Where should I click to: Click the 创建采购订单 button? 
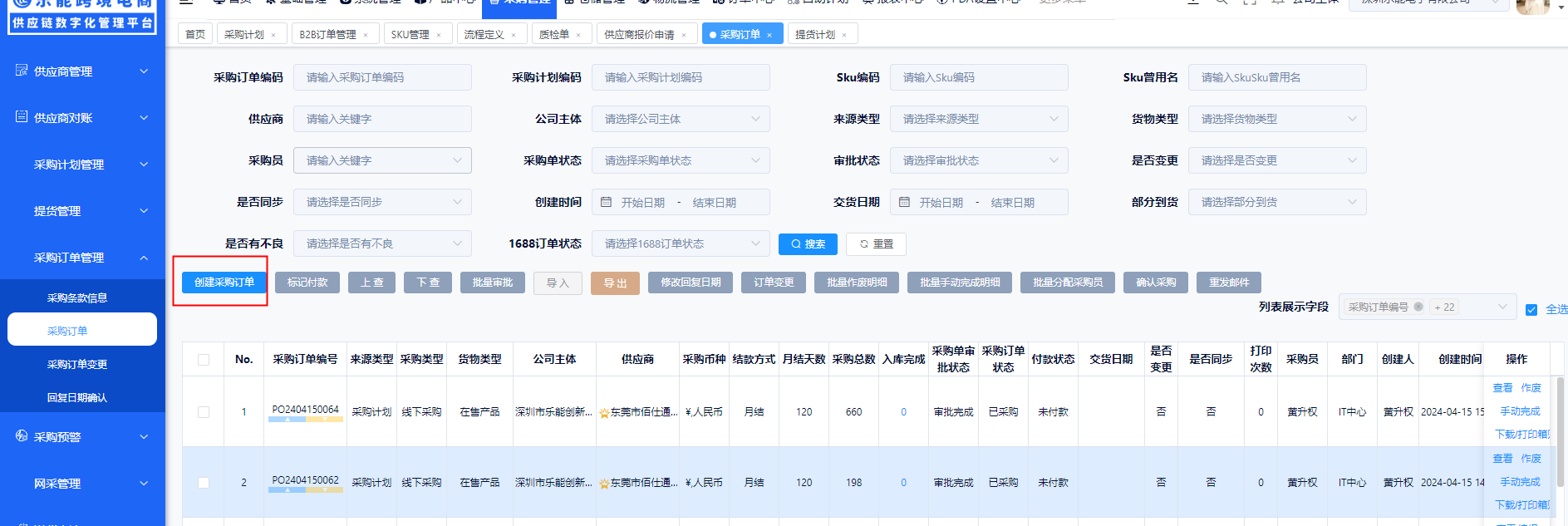(x=224, y=283)
